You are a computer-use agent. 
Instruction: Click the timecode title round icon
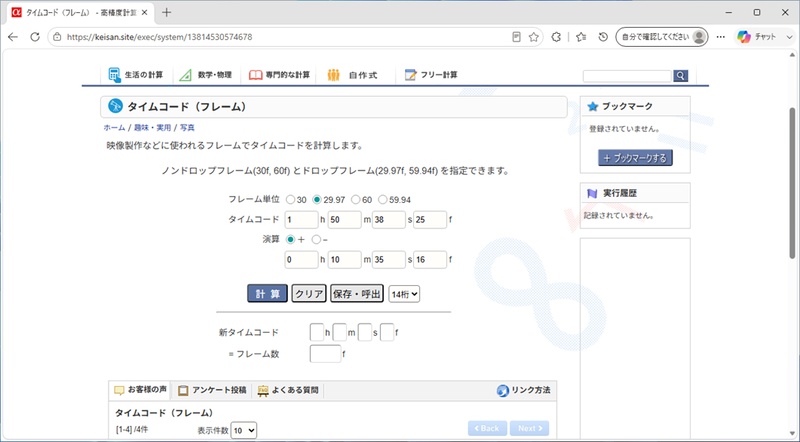[x=115, y=106]
